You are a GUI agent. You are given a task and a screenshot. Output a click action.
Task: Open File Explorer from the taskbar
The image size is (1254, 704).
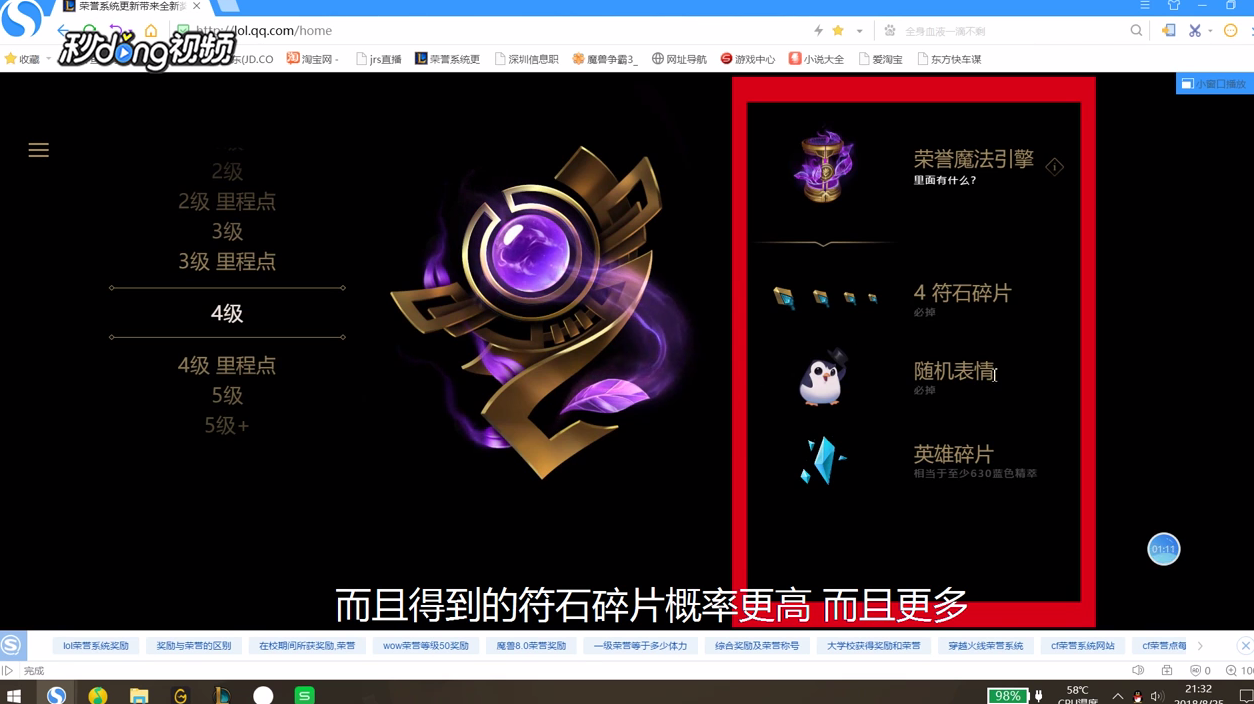139,695
